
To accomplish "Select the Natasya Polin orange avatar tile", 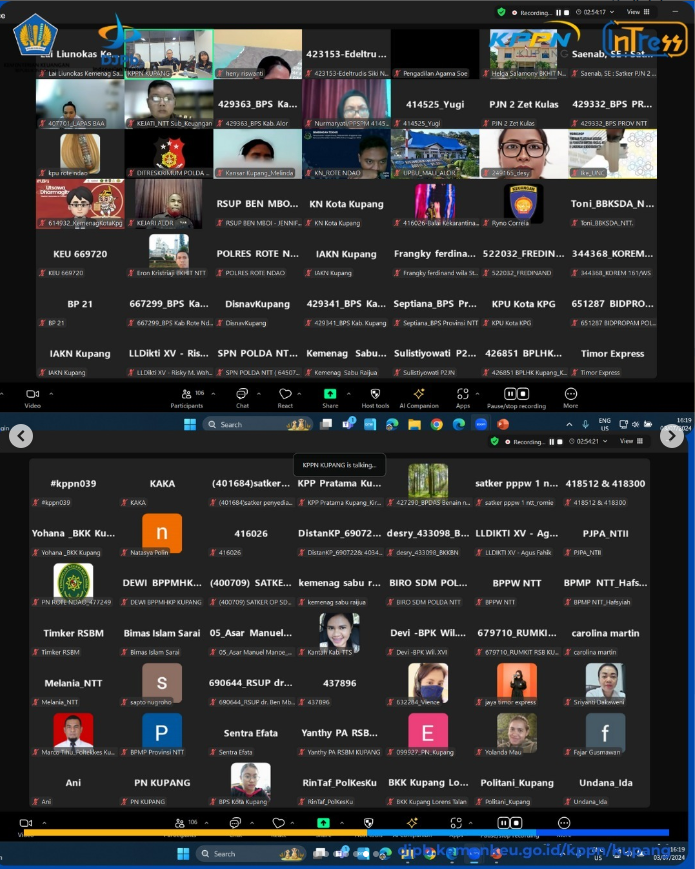I will (162, 533).
